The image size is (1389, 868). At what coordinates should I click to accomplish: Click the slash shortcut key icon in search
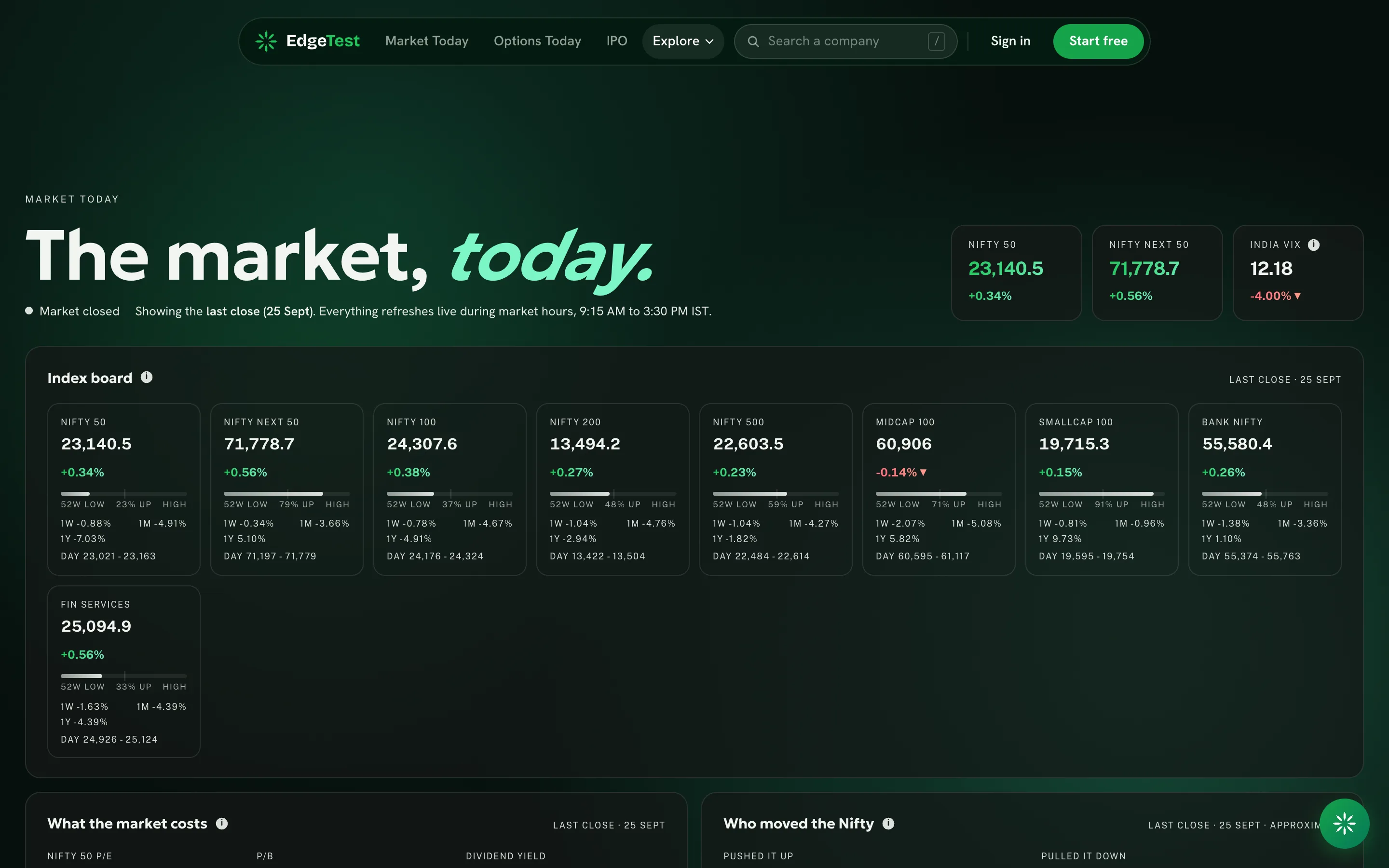[936, 41]
